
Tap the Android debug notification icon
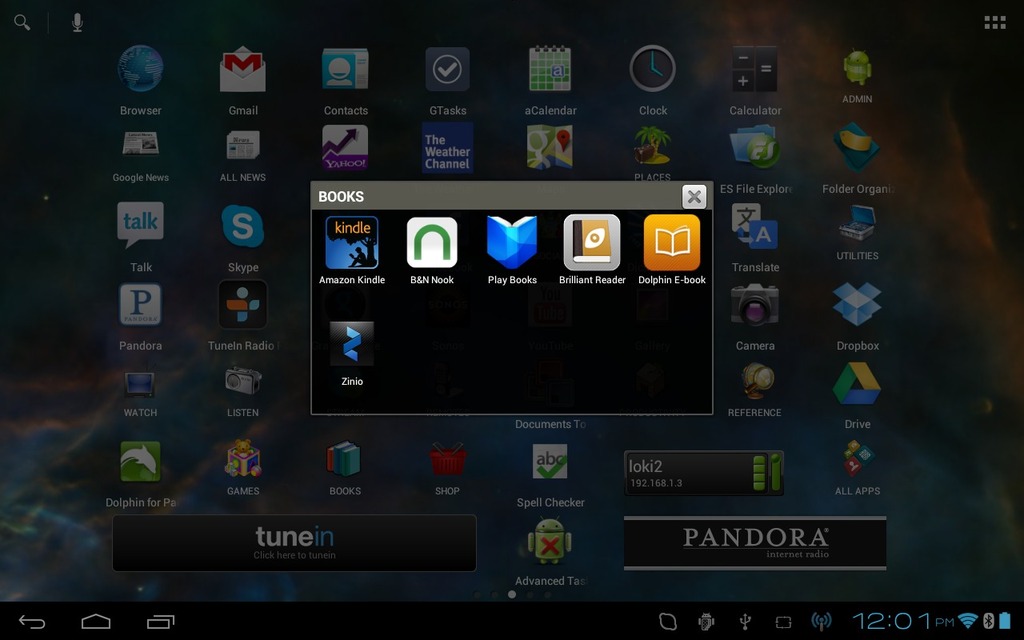(706, 622)
